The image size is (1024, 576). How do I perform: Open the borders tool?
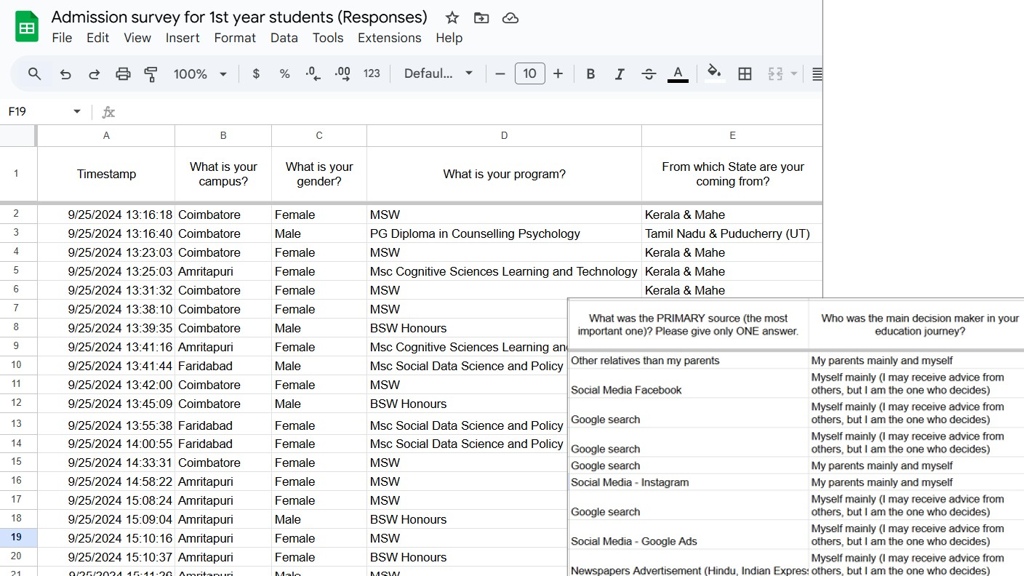[x=745, y=74]
